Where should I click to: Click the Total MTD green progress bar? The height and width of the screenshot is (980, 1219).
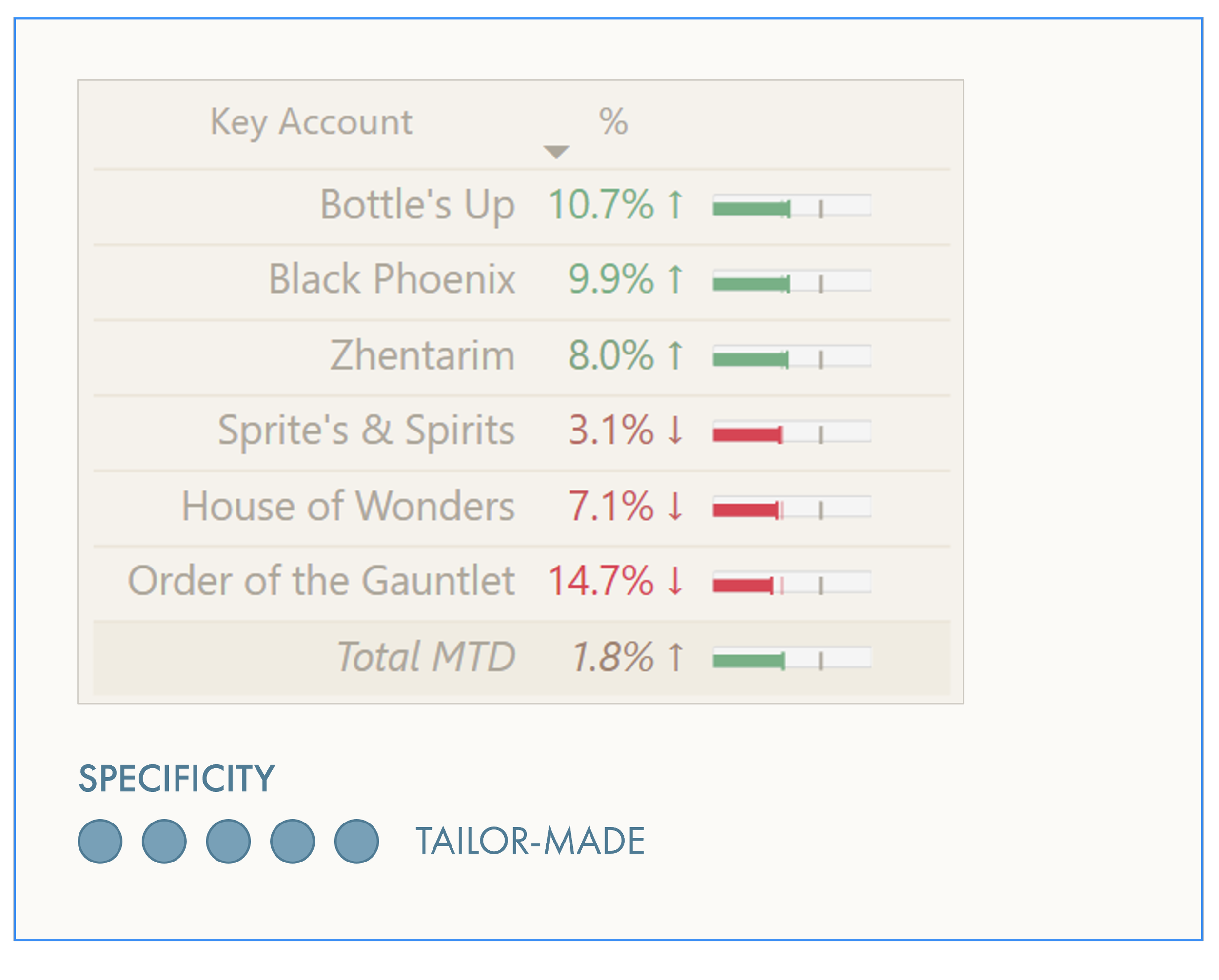(748, 661)
